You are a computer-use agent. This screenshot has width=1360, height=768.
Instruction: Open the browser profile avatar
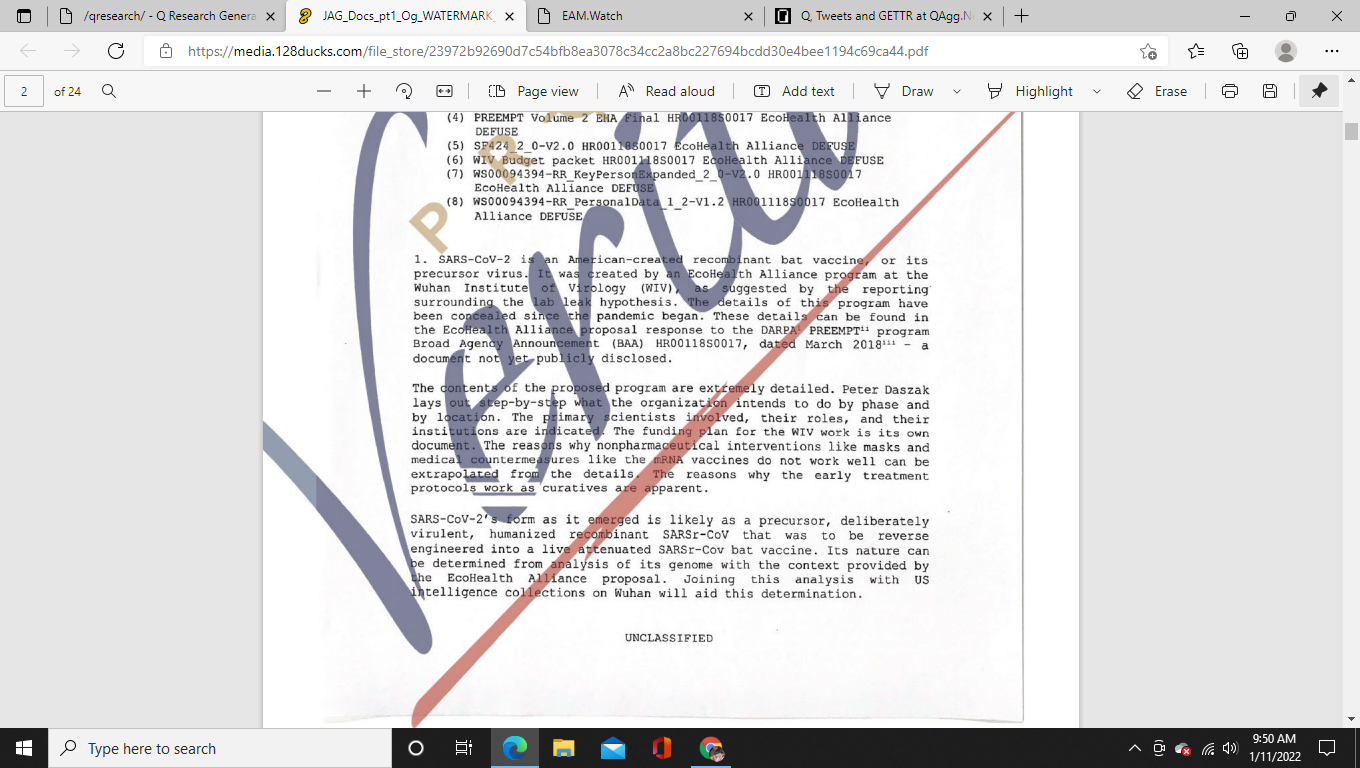[1286, 51]
